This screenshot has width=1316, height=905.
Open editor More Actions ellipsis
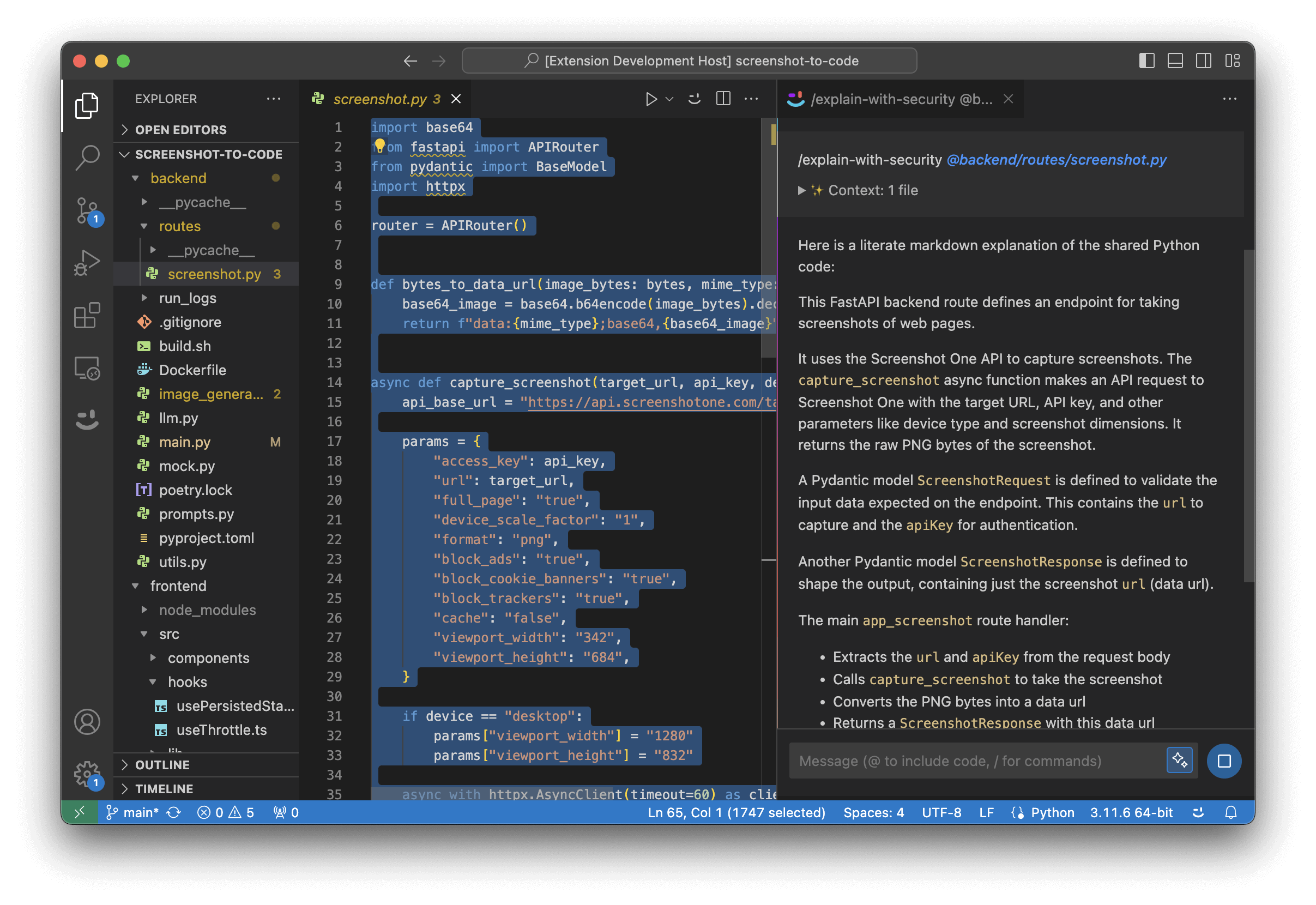click(x=751, y=99)
